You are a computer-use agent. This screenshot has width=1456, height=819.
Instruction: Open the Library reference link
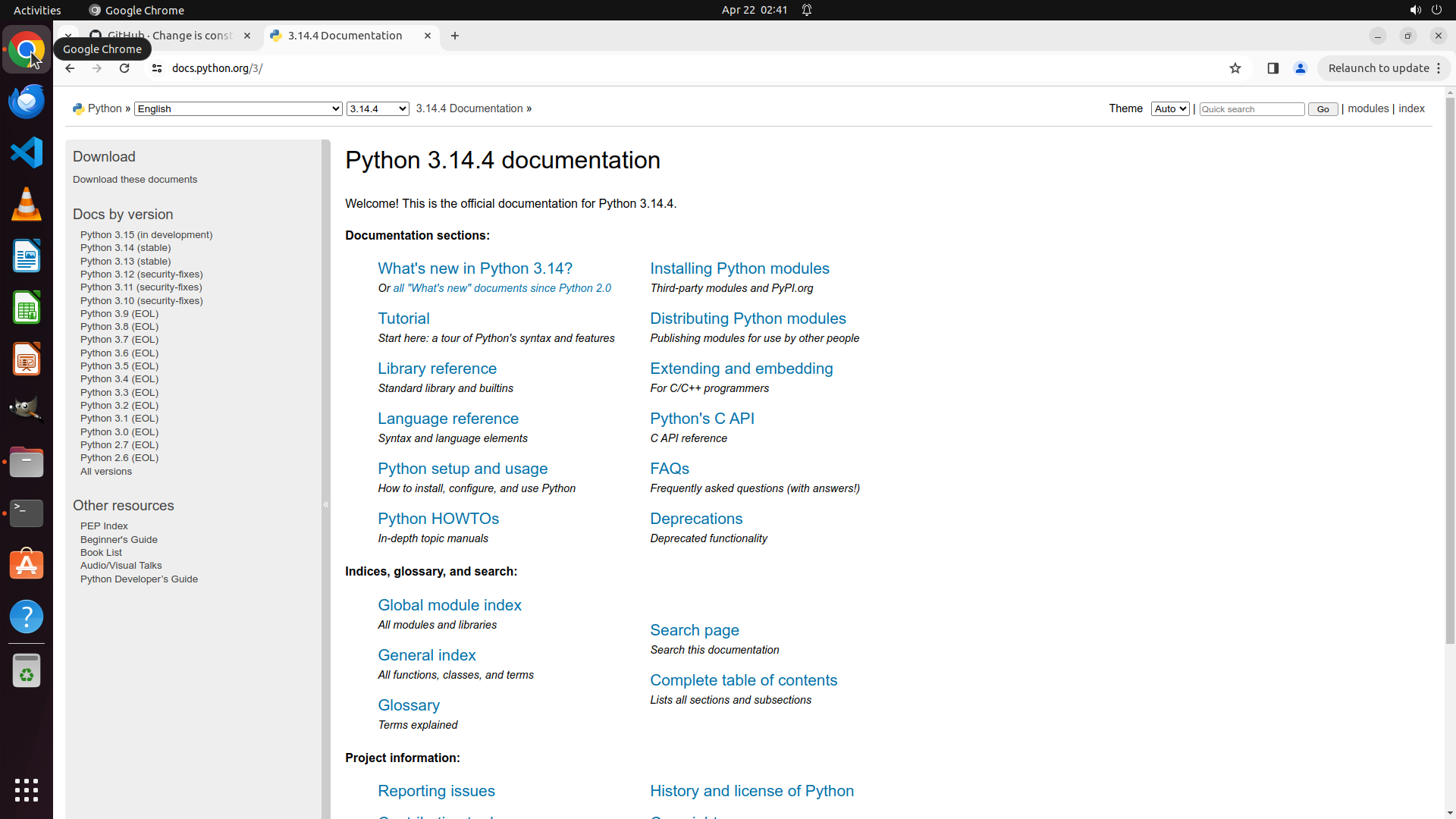pyautogui.click(x=437, y=369)
